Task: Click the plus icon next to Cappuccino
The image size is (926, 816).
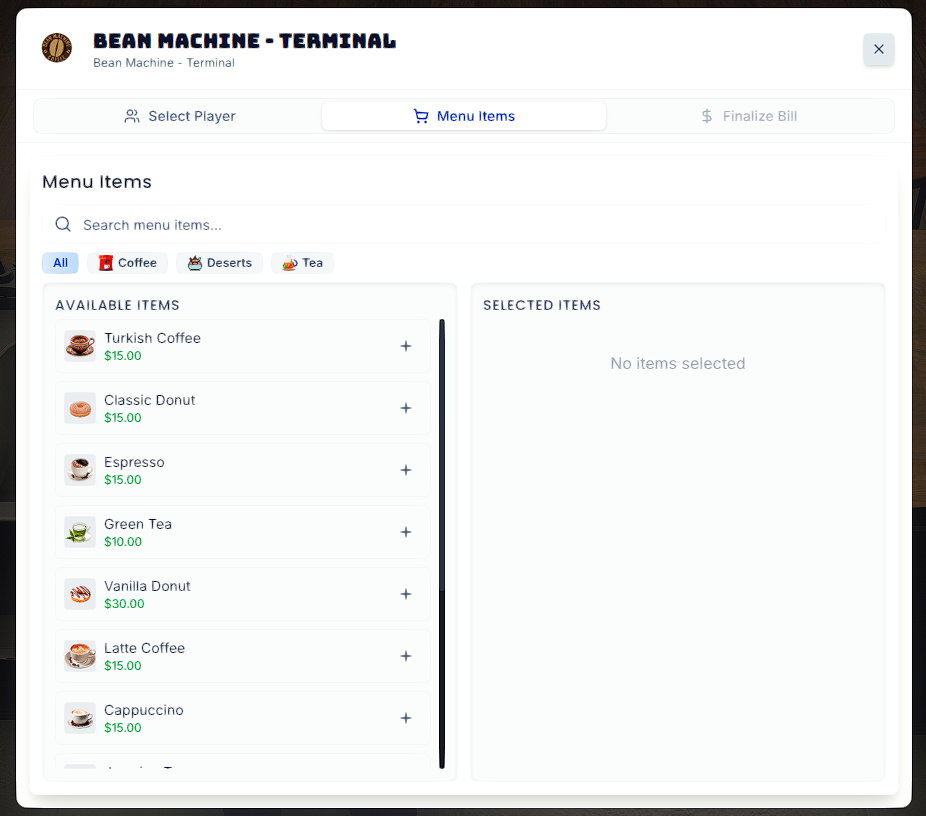Action: click(406, 718)
